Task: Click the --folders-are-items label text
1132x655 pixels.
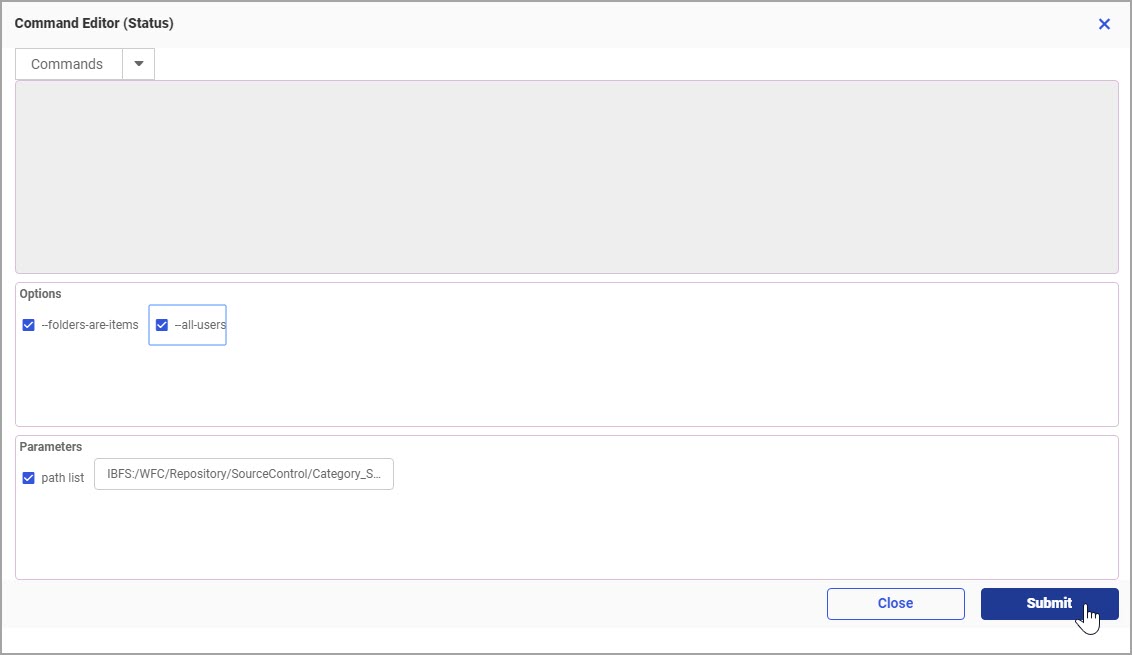Action: pyautogui.click(x=90, y=325)
